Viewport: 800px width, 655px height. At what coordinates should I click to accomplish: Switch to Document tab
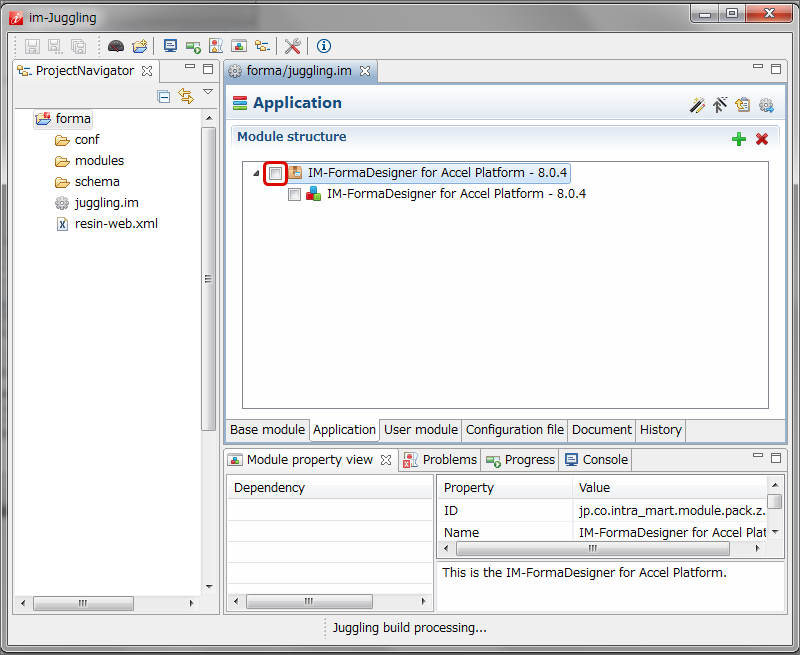[602, 430]
